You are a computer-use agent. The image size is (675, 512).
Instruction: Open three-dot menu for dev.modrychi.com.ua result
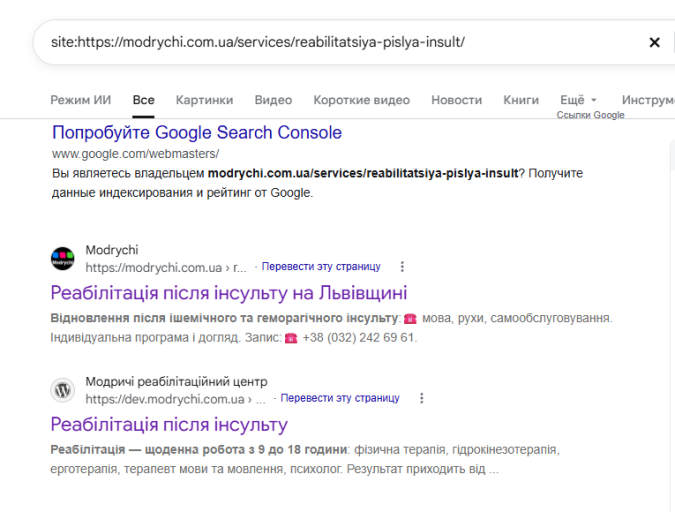pos(421,398)
